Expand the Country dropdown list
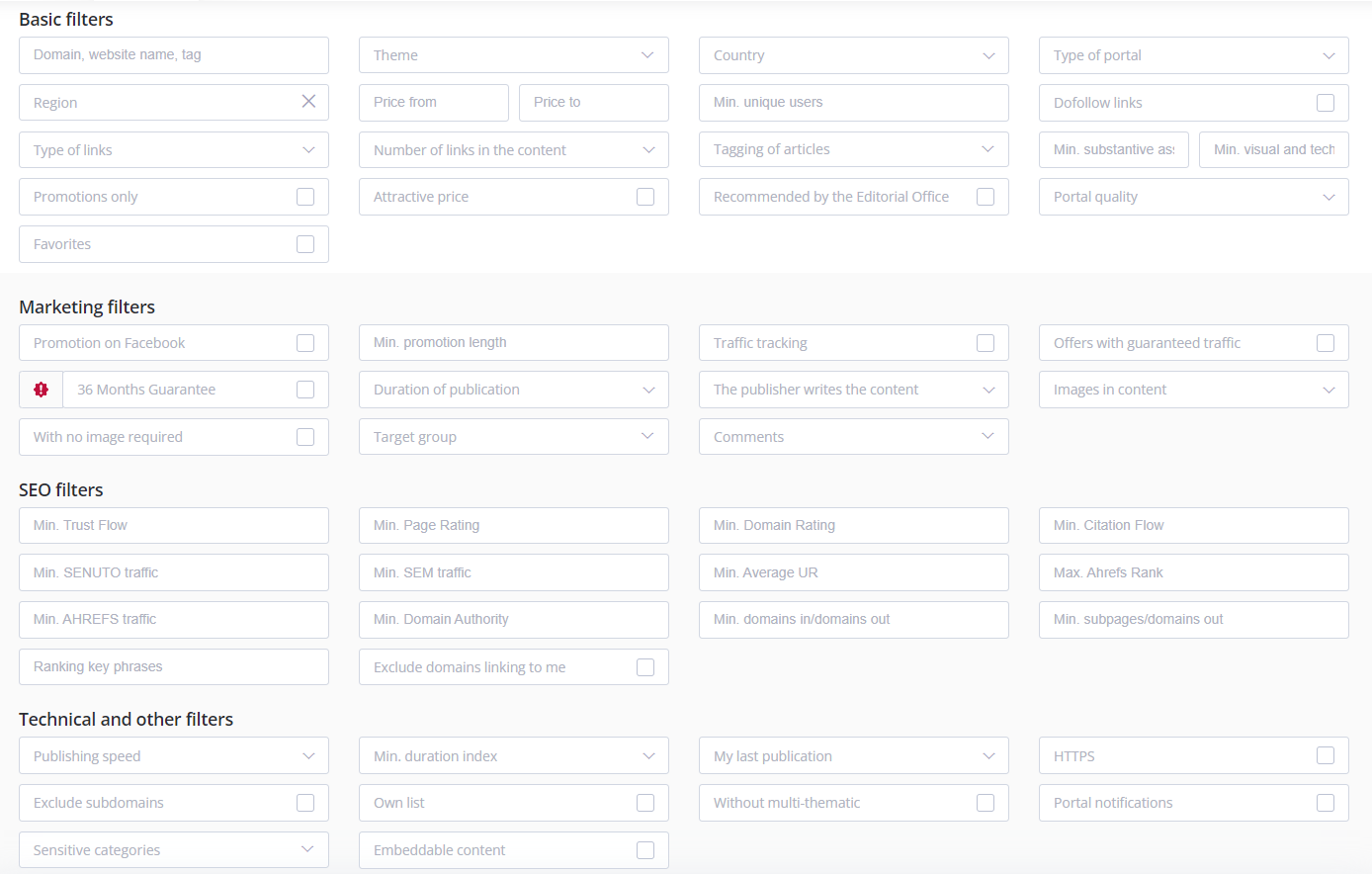The width and height of the screenshot is (1372, 874). (853, 55)
